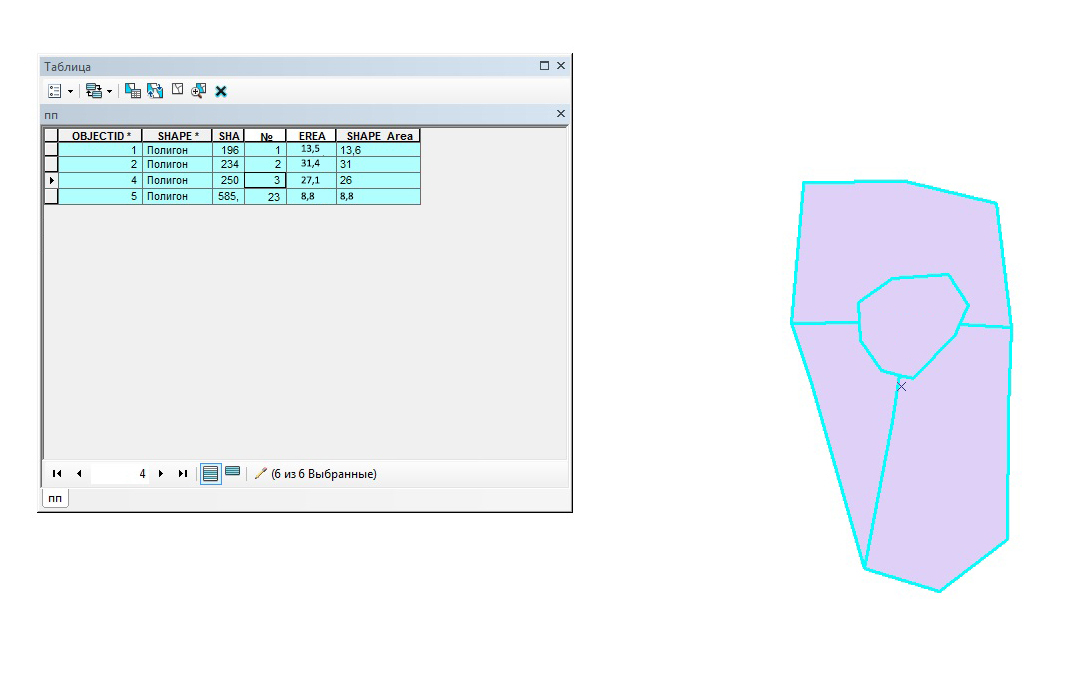The height and width of the screenshot is (676, 1071).
Task: Open Select By Attributes tool
Action: (x=133, y=91)
